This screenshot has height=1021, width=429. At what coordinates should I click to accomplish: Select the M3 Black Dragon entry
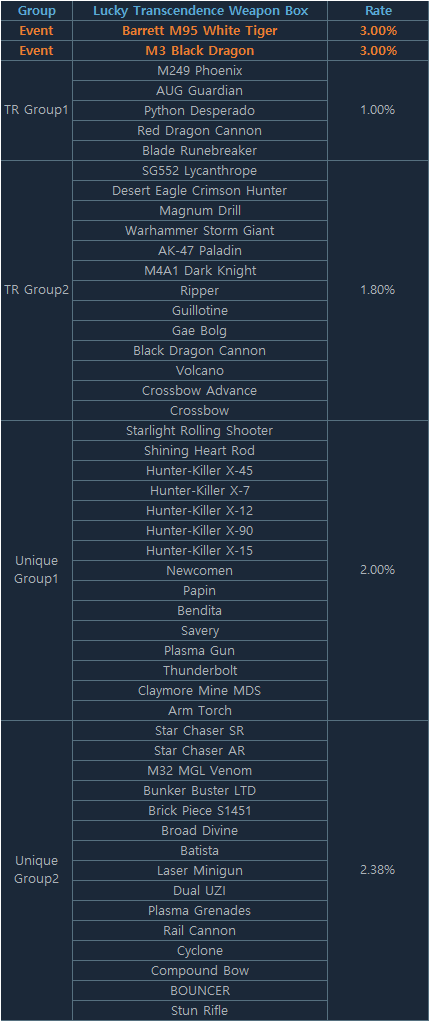tap(199, 51)
